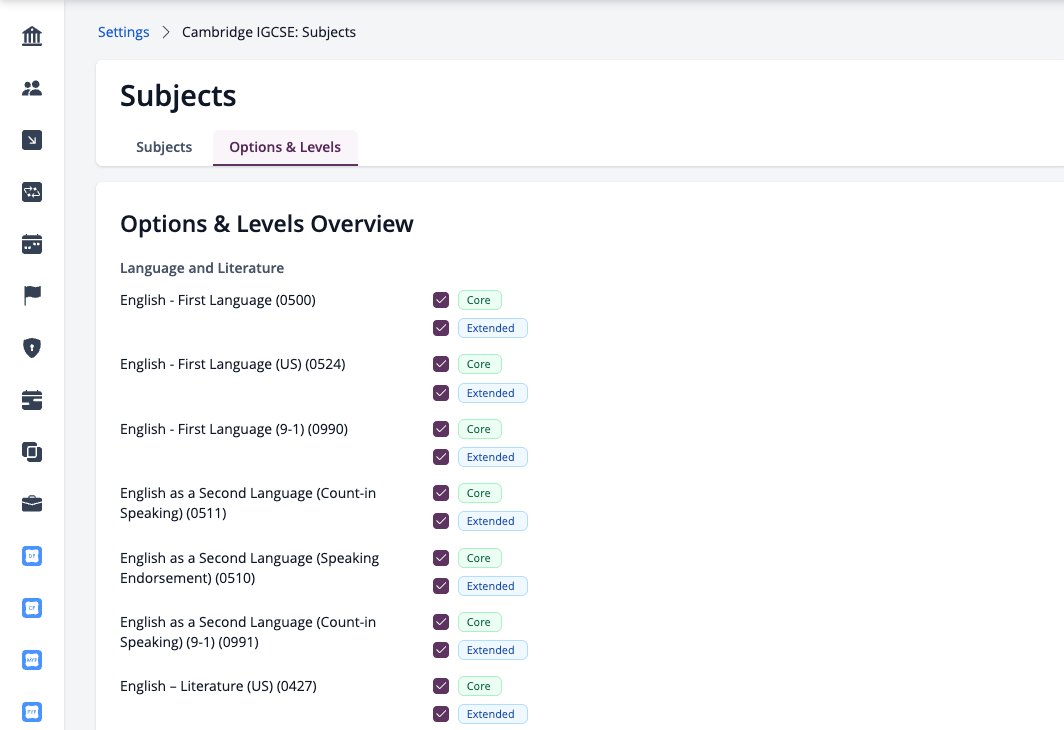
Task: Click the Core badge for English (9-1) (0990)
Action: tap(479, 429)
